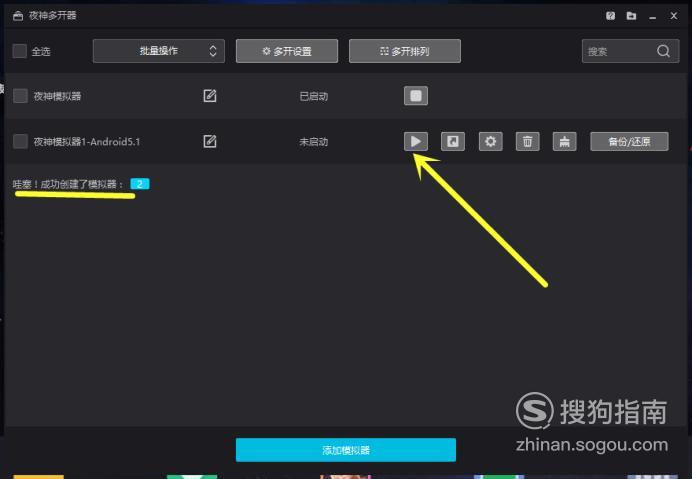Click the emulator count badge 2
The width and height of the screenshot is (692, 479).
[140, 184]
